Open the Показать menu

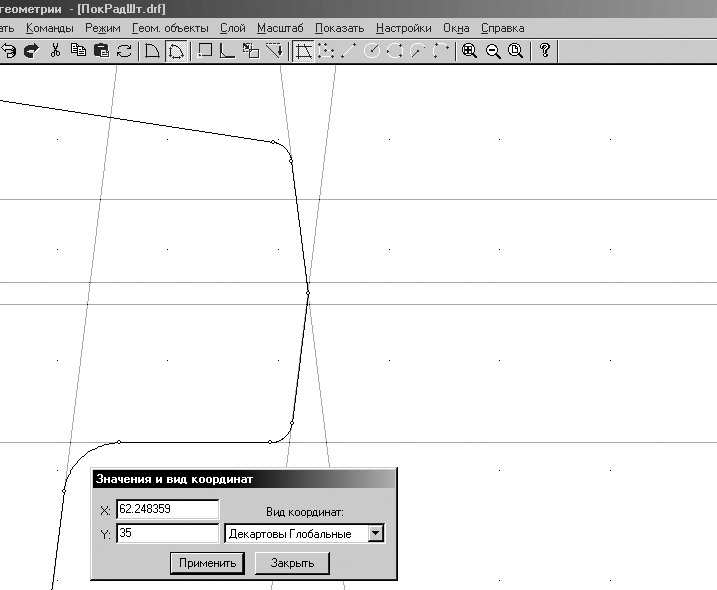point(339,28)
